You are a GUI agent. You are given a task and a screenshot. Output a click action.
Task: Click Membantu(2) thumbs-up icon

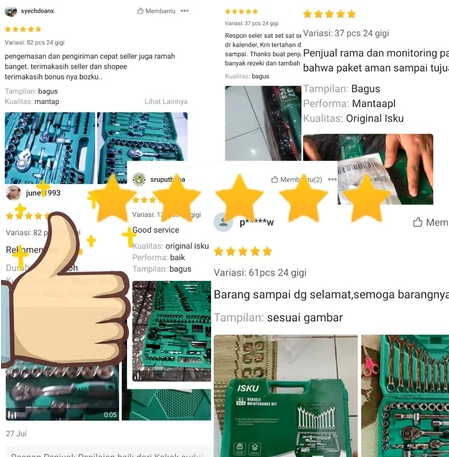[x=274, y=180]
